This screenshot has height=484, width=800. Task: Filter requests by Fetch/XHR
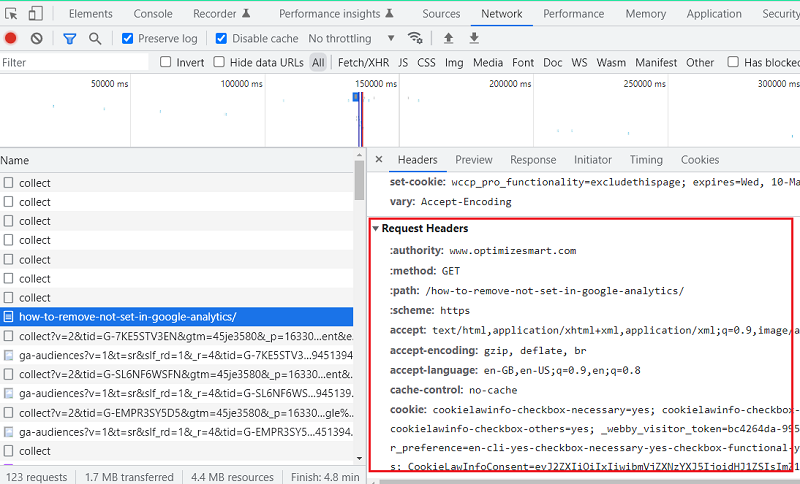click(x=363, y=62)
